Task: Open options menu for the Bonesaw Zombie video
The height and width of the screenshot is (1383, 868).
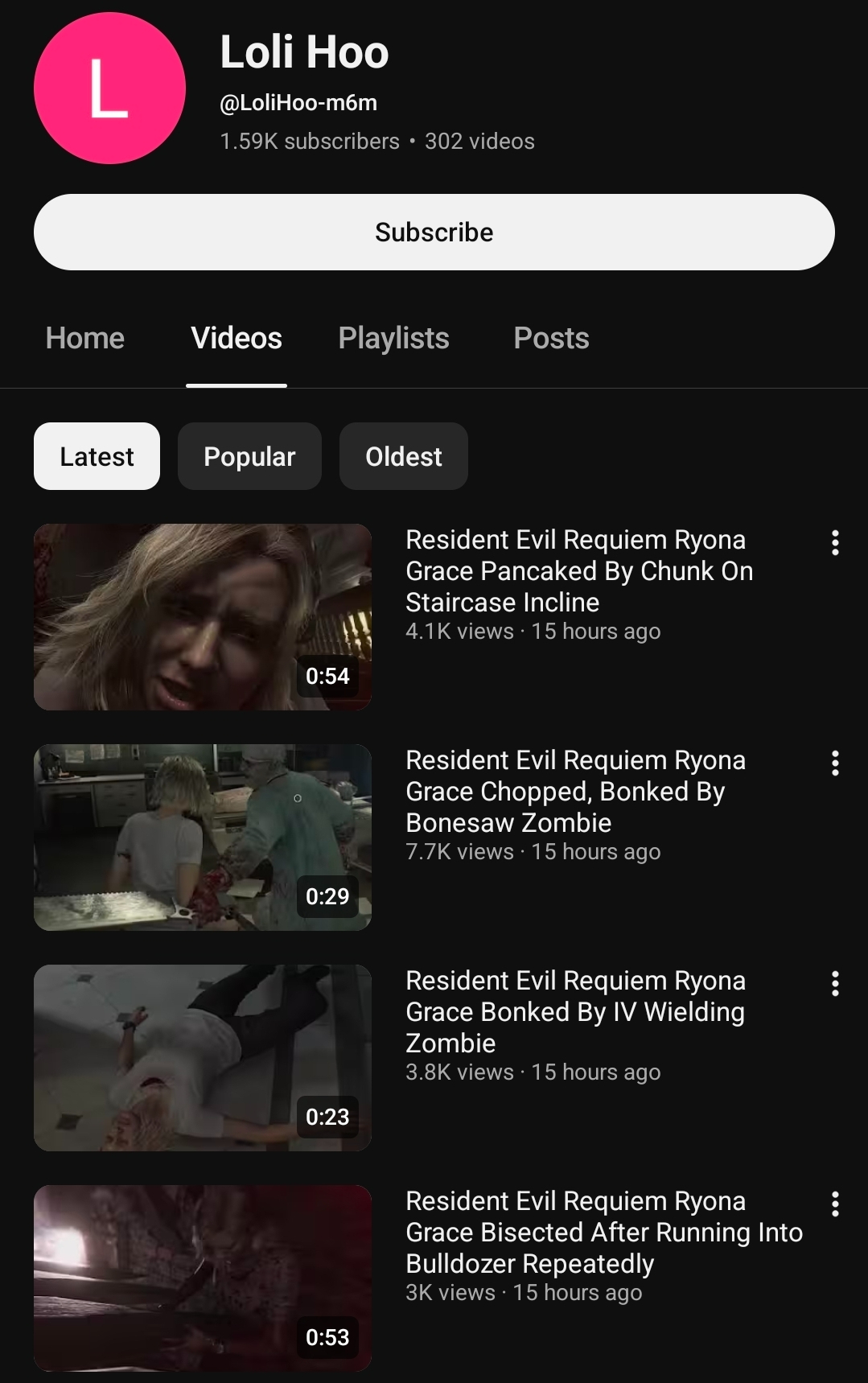Action: click(x=835, y=764)
